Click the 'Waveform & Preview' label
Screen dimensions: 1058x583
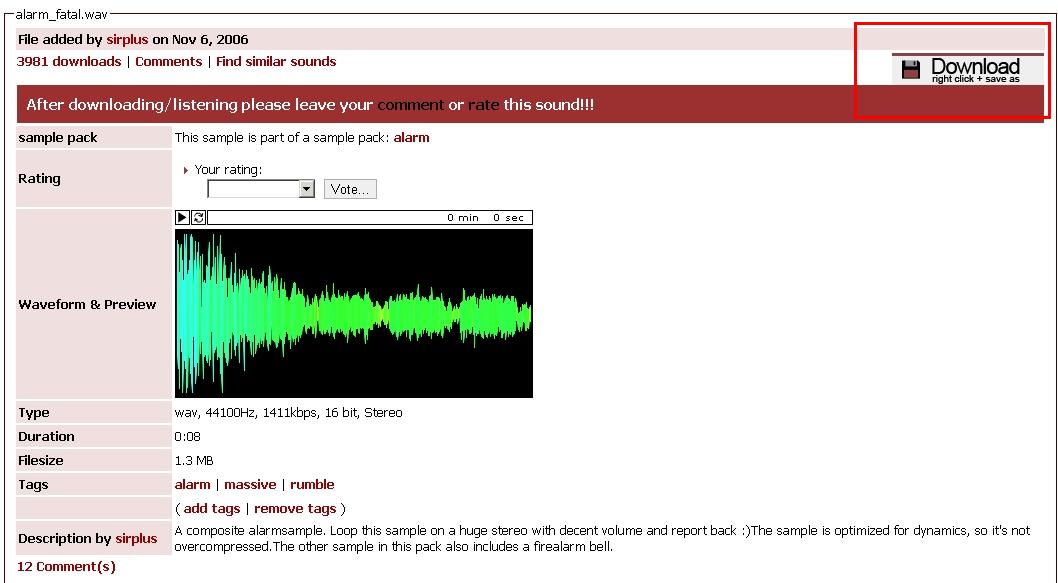(87, 304)
